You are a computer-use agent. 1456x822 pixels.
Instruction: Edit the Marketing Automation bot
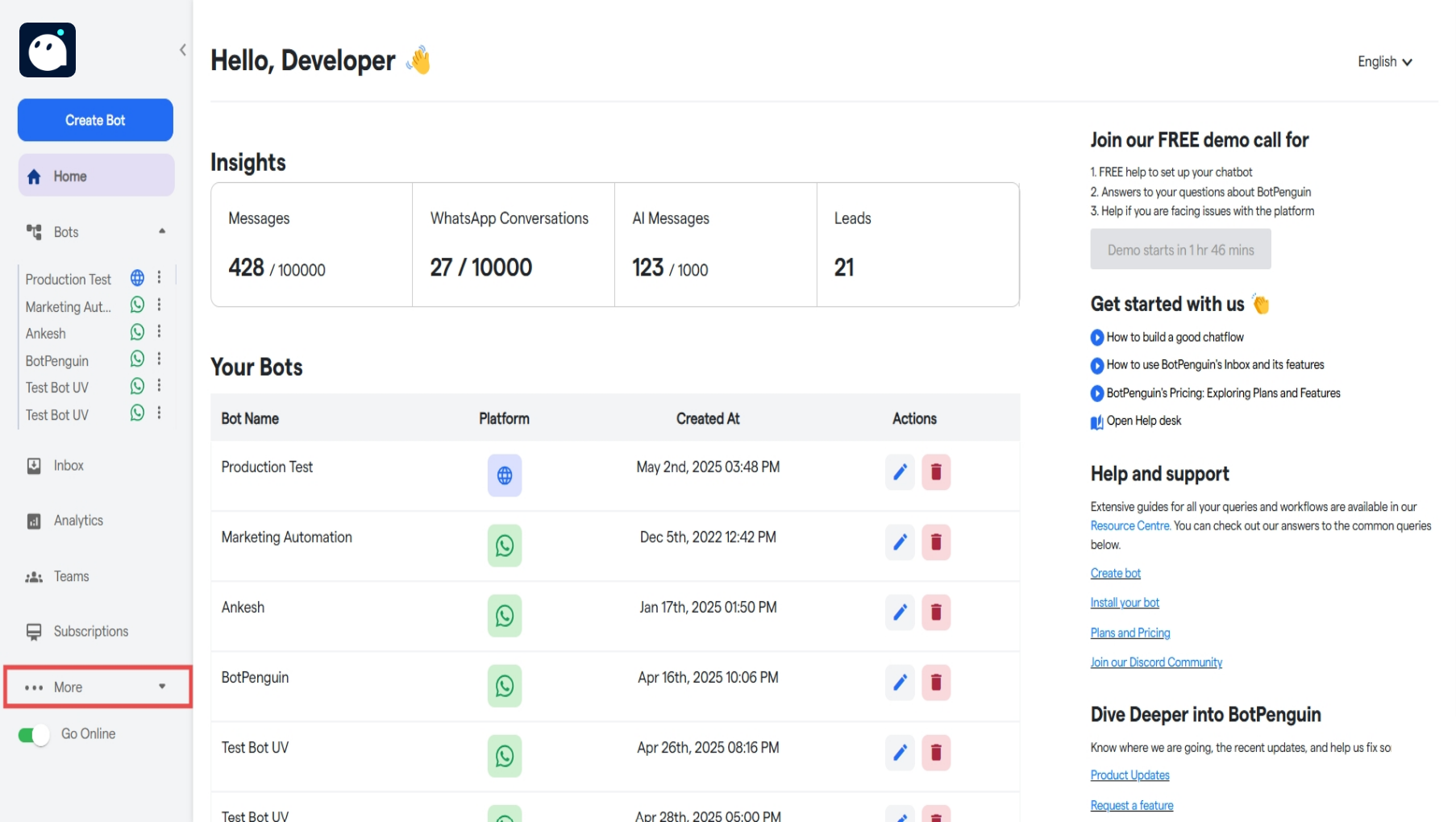tap(900, 542)
